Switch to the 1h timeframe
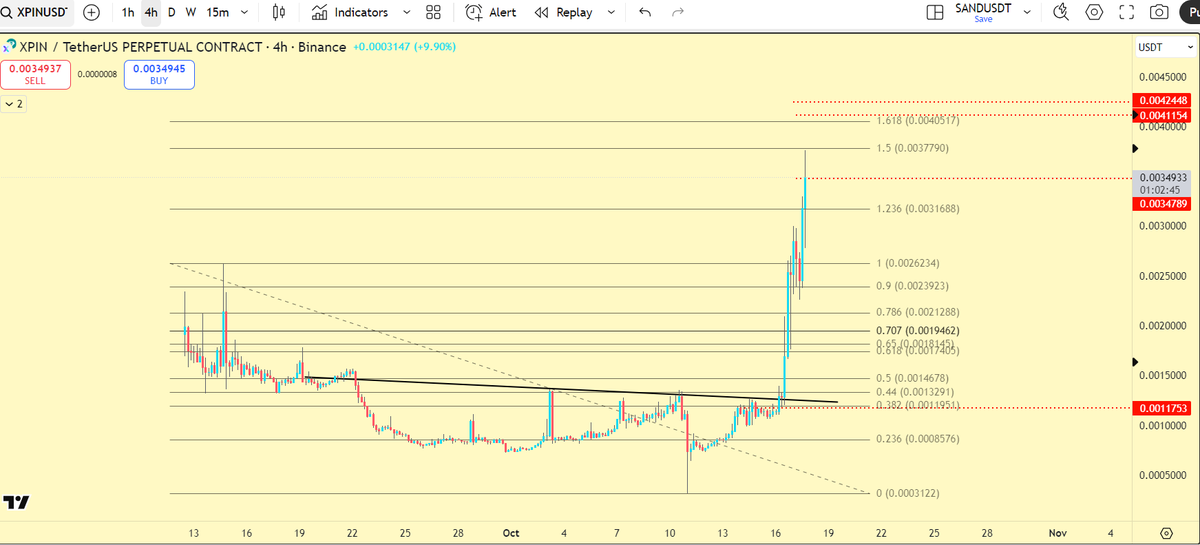 [128, 12]
